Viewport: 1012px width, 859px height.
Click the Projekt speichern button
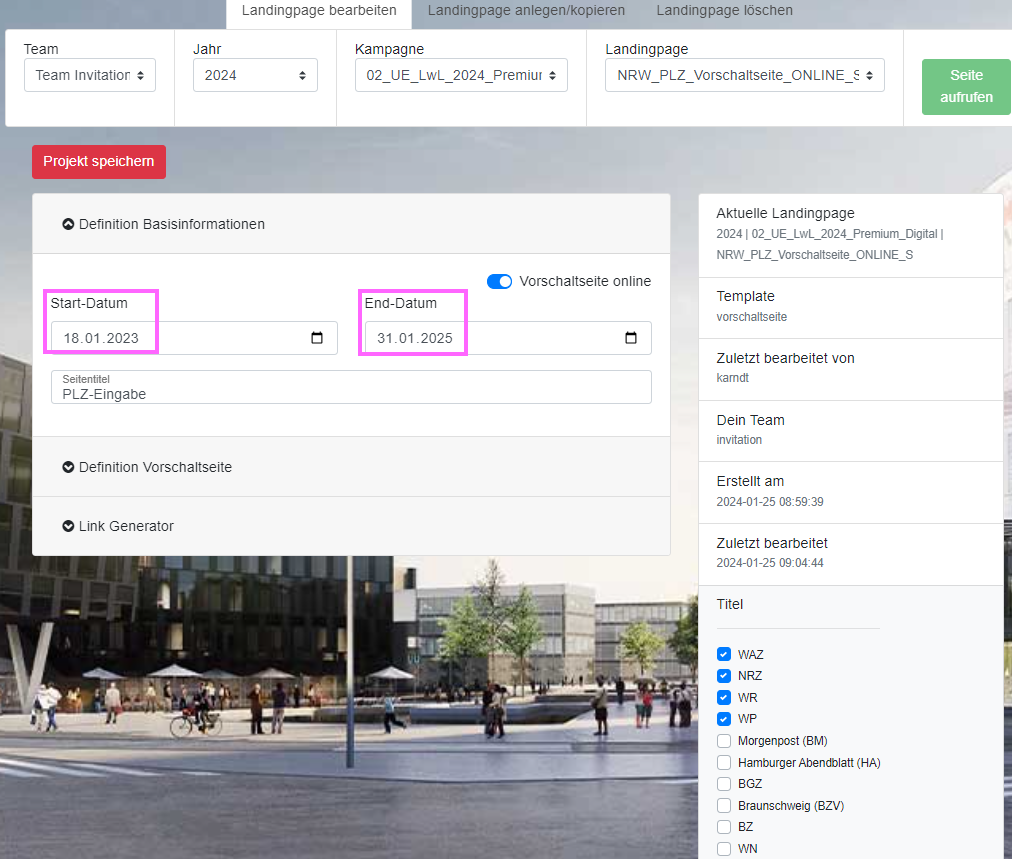pos(98,162)
